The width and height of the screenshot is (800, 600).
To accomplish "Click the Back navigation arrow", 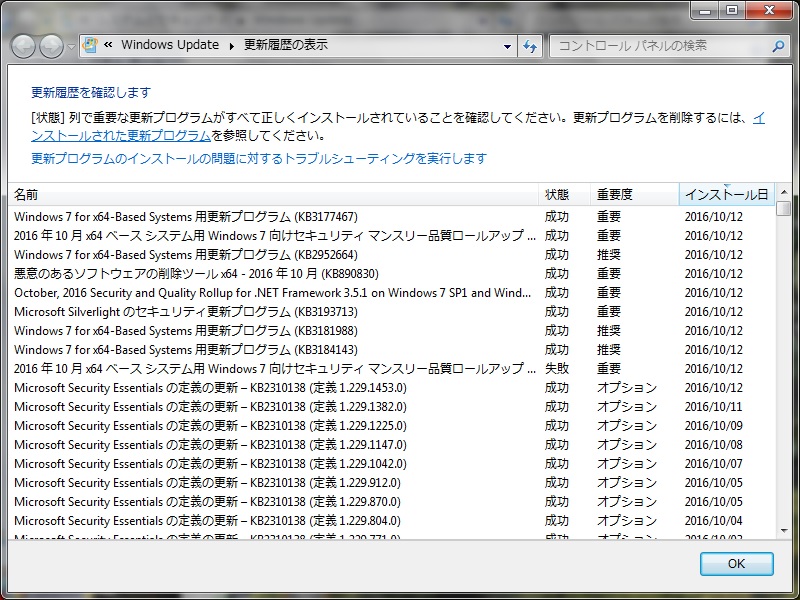I will coord(23,46).
